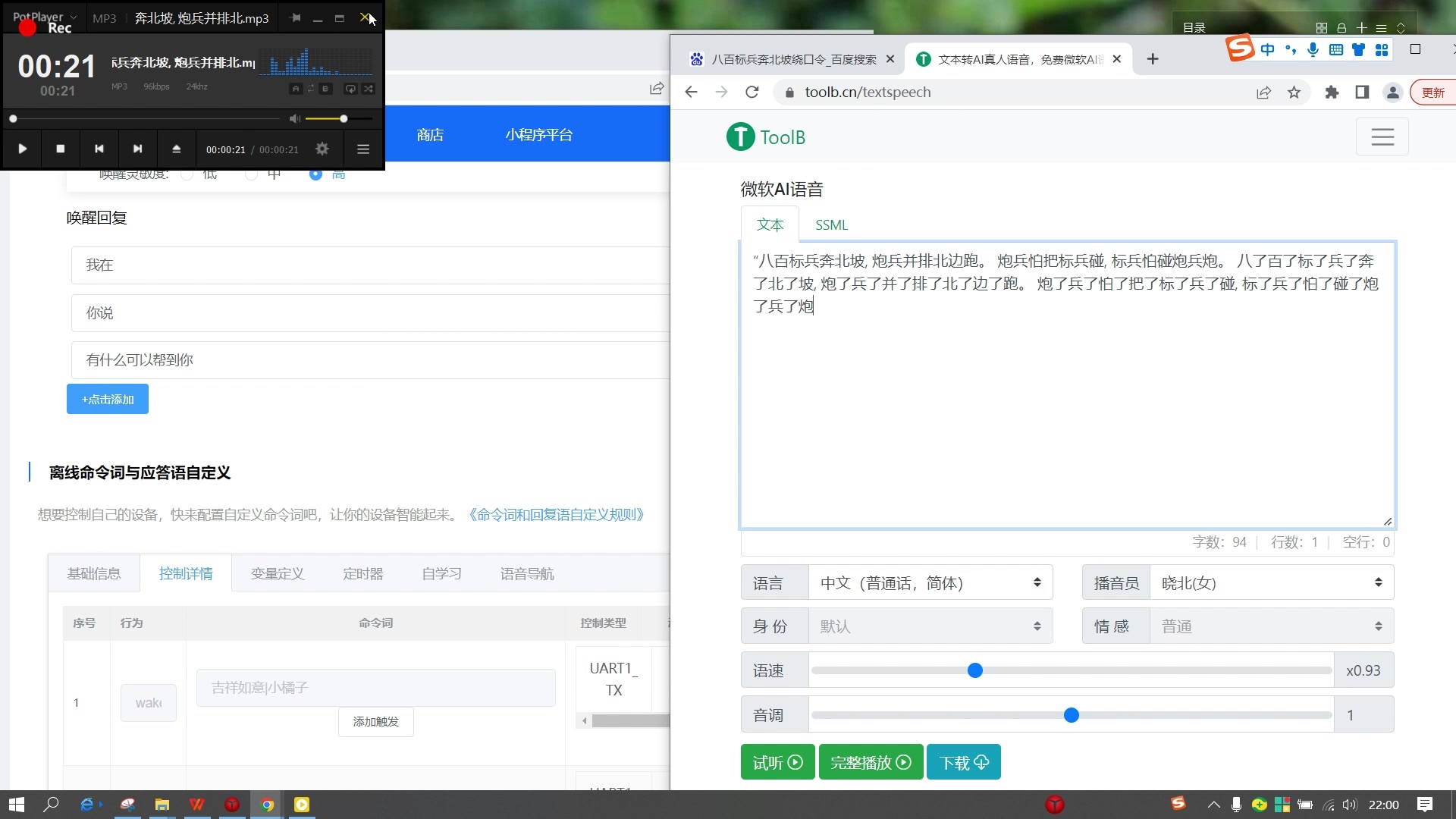Screen dimensions: 1456x819
Task: Click the eject button in PotPlayer
Action: (175, 149)
